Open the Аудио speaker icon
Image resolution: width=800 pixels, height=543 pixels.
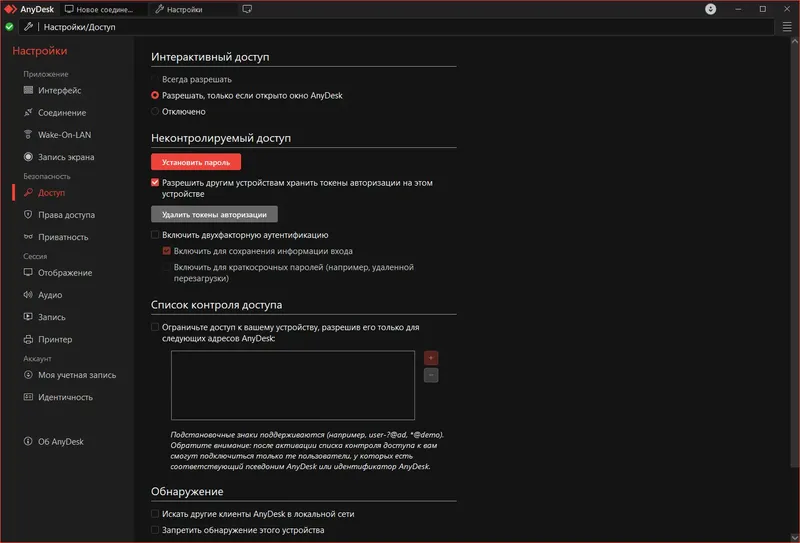click(x=28, y=294)
